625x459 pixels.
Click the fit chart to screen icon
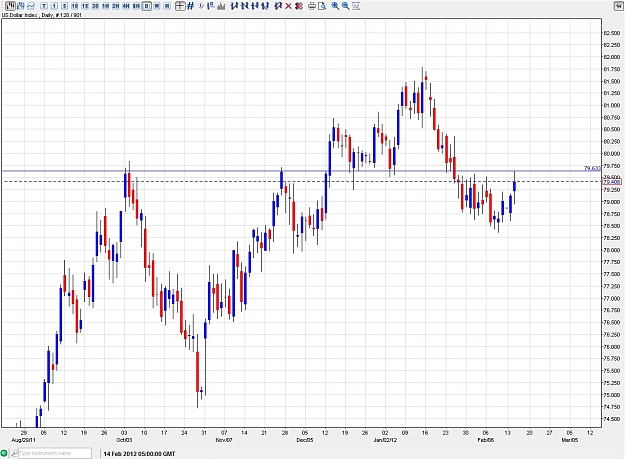point(356,6)
